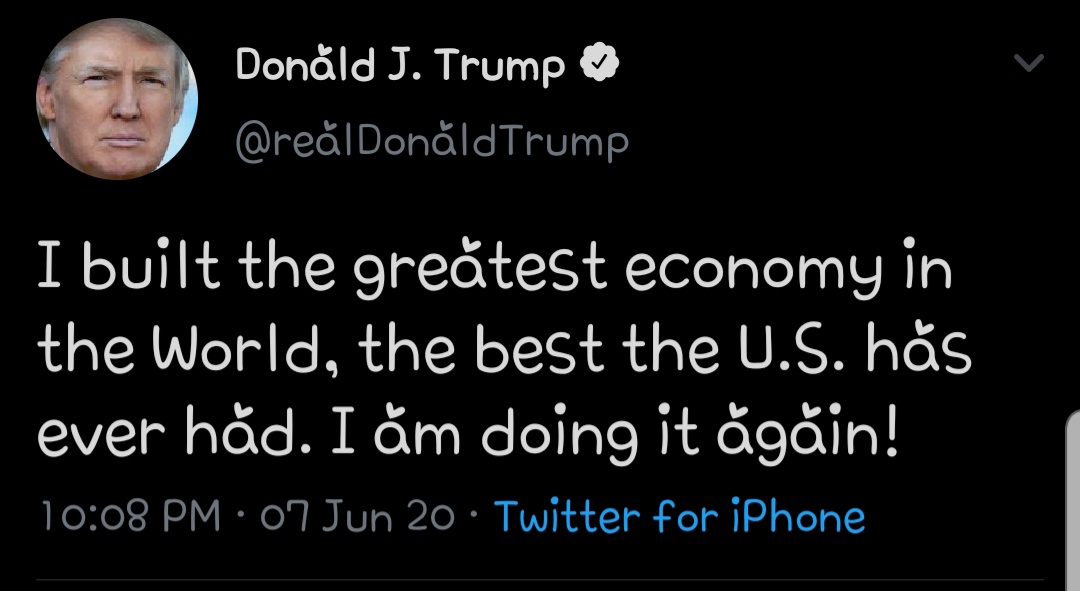Screen dimensions: 1080x591
Task: Click the @realDonaldTrump handle
Action: [432, 141]
